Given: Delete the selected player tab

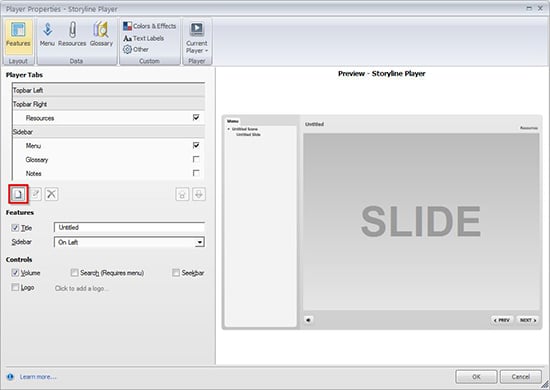Looking at the screenshot, I should [x=52, y=194].
